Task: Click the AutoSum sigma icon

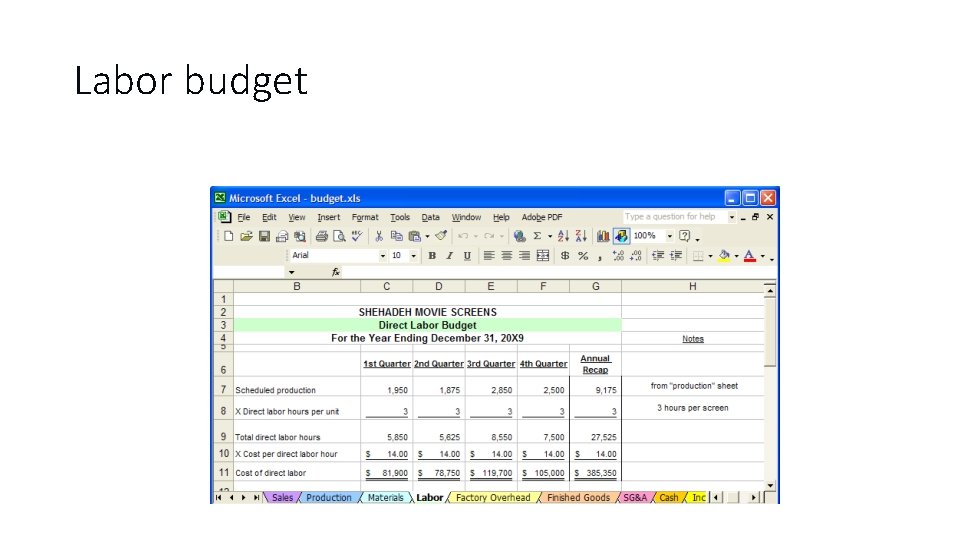Action: [537, 236]
